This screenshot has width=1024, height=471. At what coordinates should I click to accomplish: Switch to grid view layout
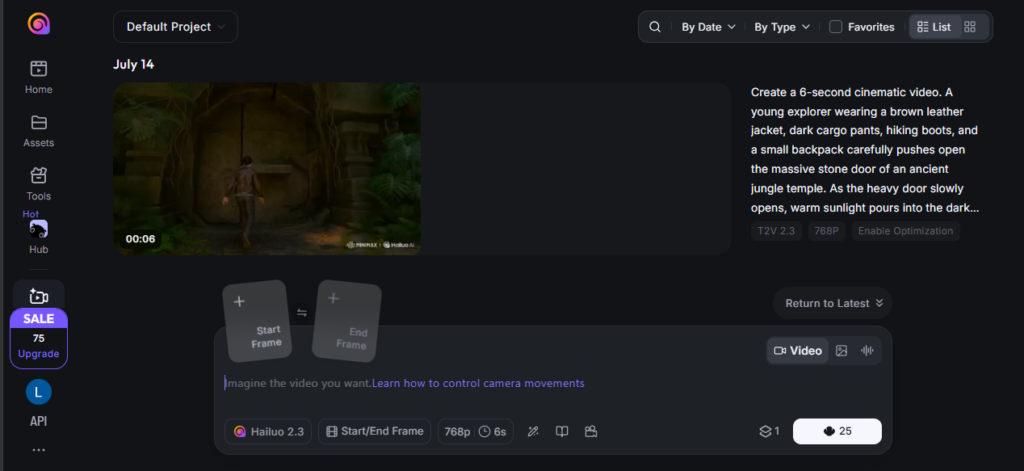click(970, 27)
